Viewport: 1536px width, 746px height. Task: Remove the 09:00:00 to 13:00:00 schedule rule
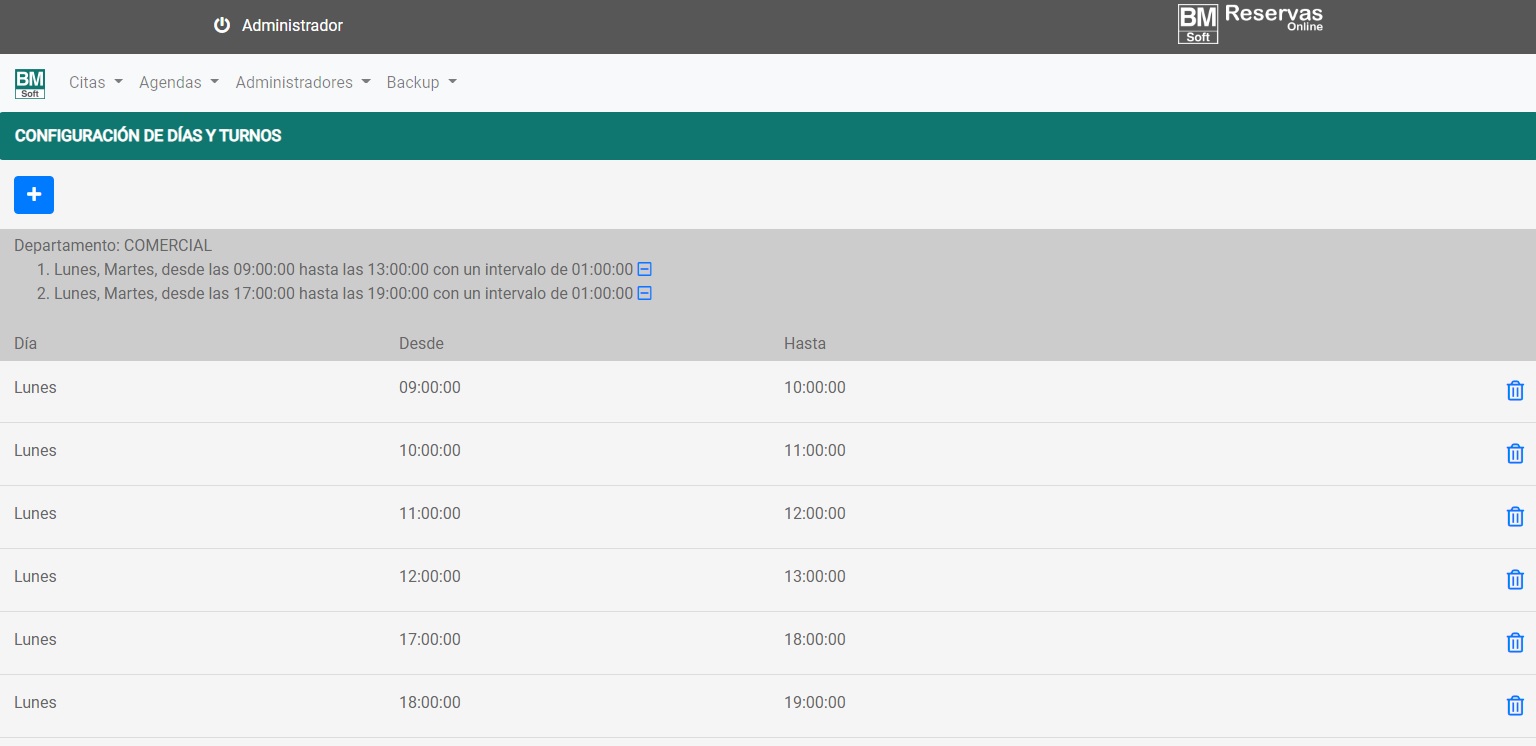pyautogui.click(x=645, y=269)
